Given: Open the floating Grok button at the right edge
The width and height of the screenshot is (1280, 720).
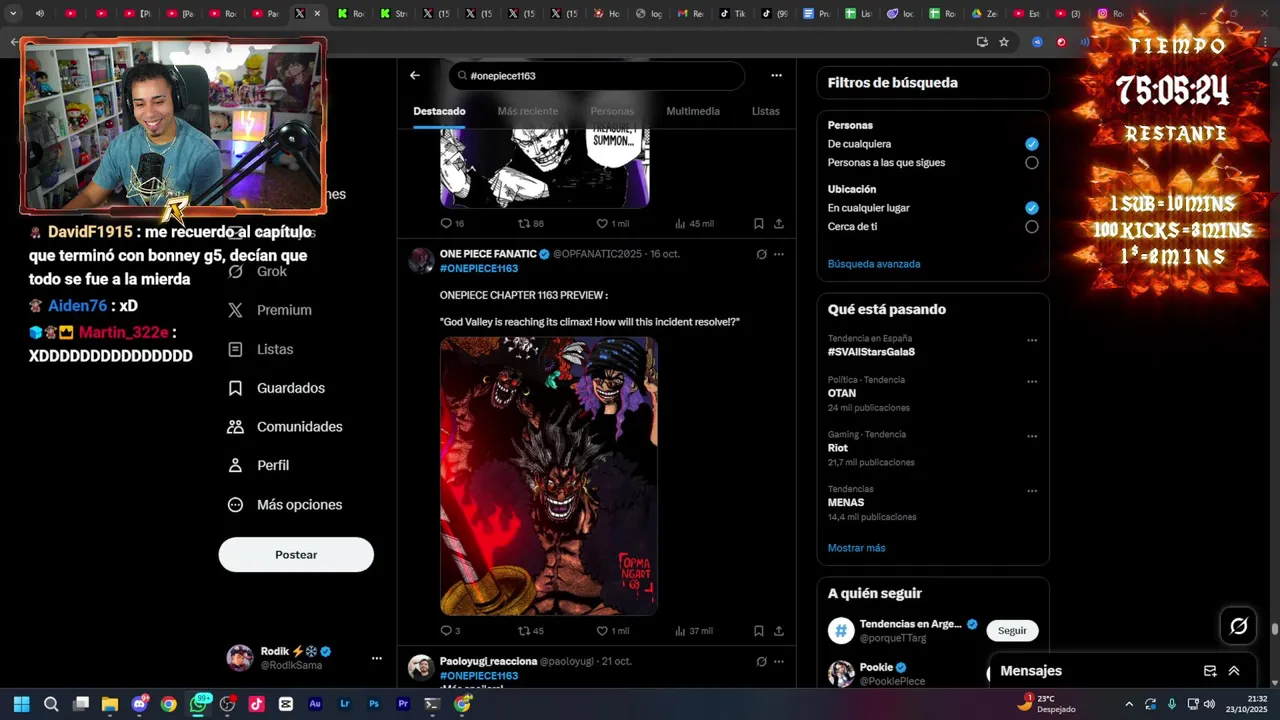Looking at the screenshot, I should 1239,626.
